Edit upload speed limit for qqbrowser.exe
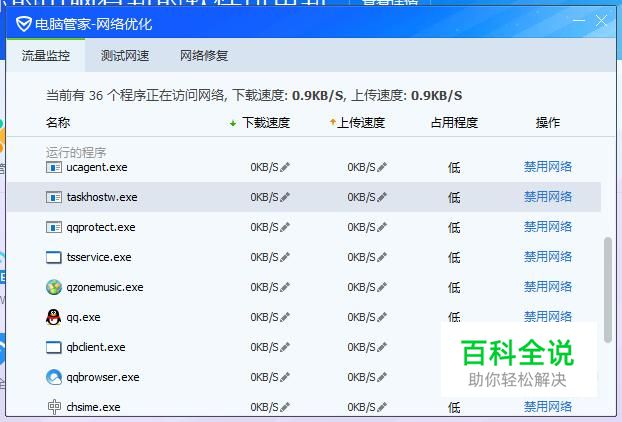 click(x=382, y=377)
